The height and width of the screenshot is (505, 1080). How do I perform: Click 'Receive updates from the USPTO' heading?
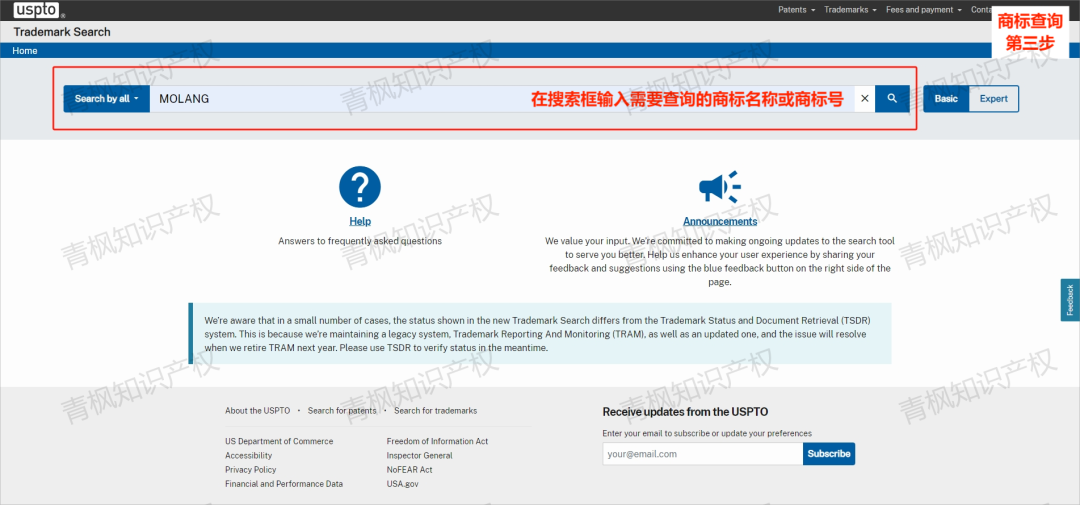coord(685,412)
